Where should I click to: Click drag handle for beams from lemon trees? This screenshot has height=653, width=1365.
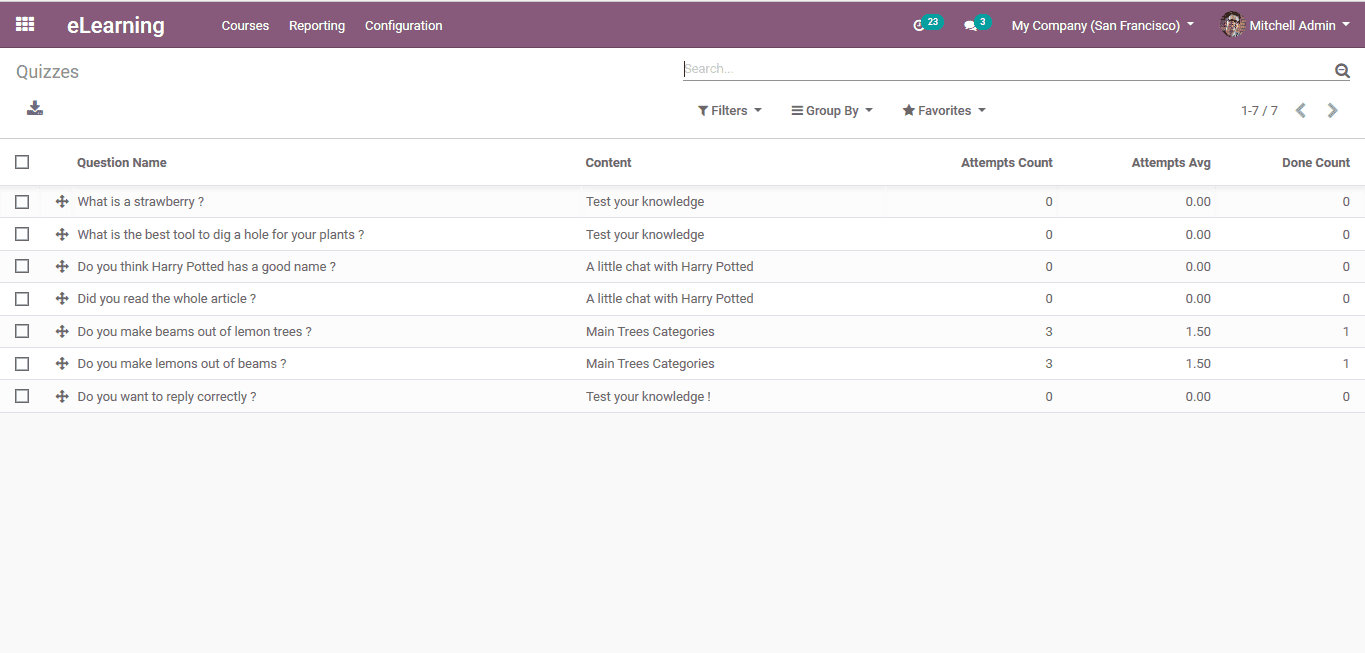click(x=62, y=332)
